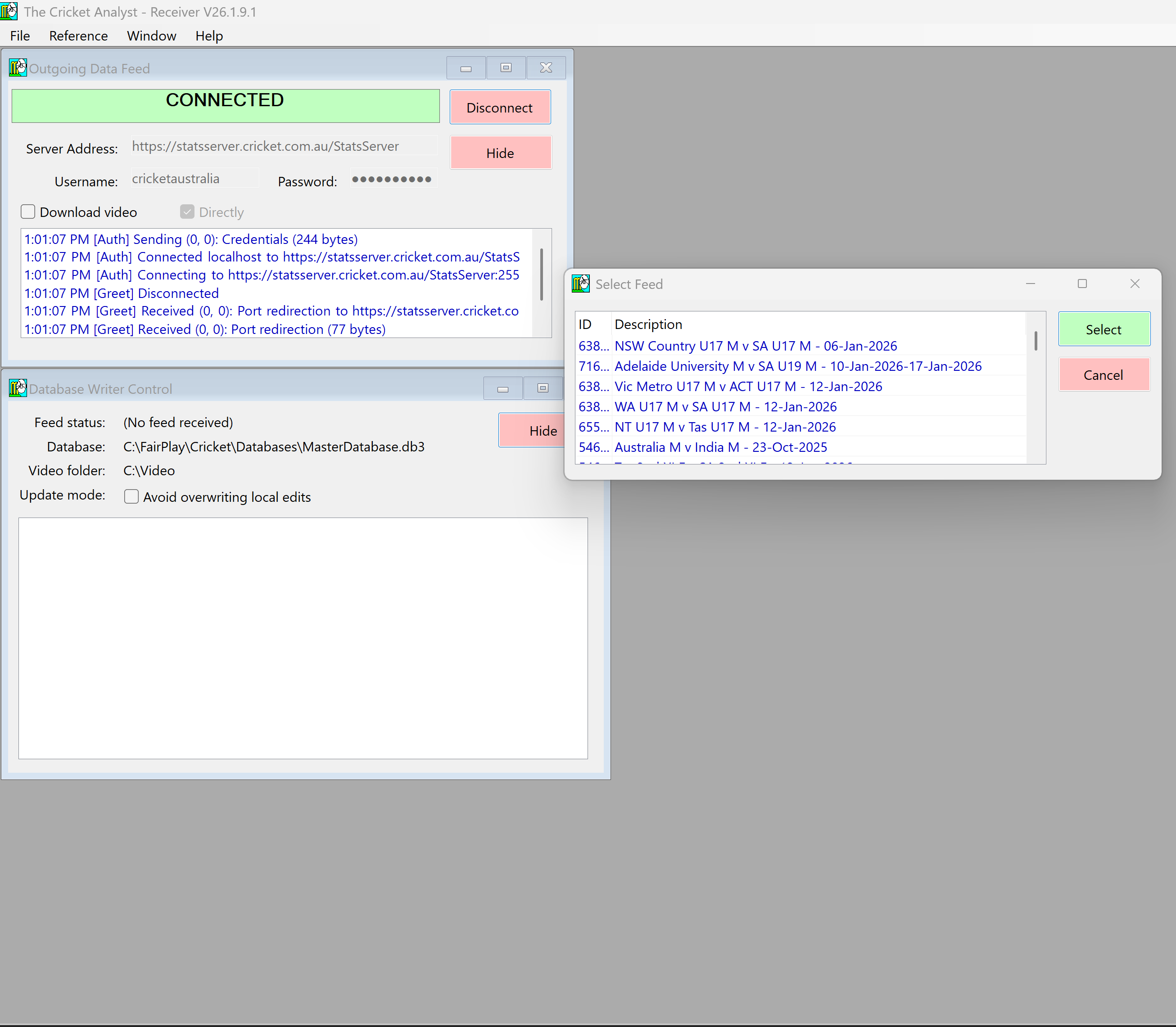Click the Disconnect button
Image resolution: width=1176 pixels, height=1027 pixels.
click(500, 107)
